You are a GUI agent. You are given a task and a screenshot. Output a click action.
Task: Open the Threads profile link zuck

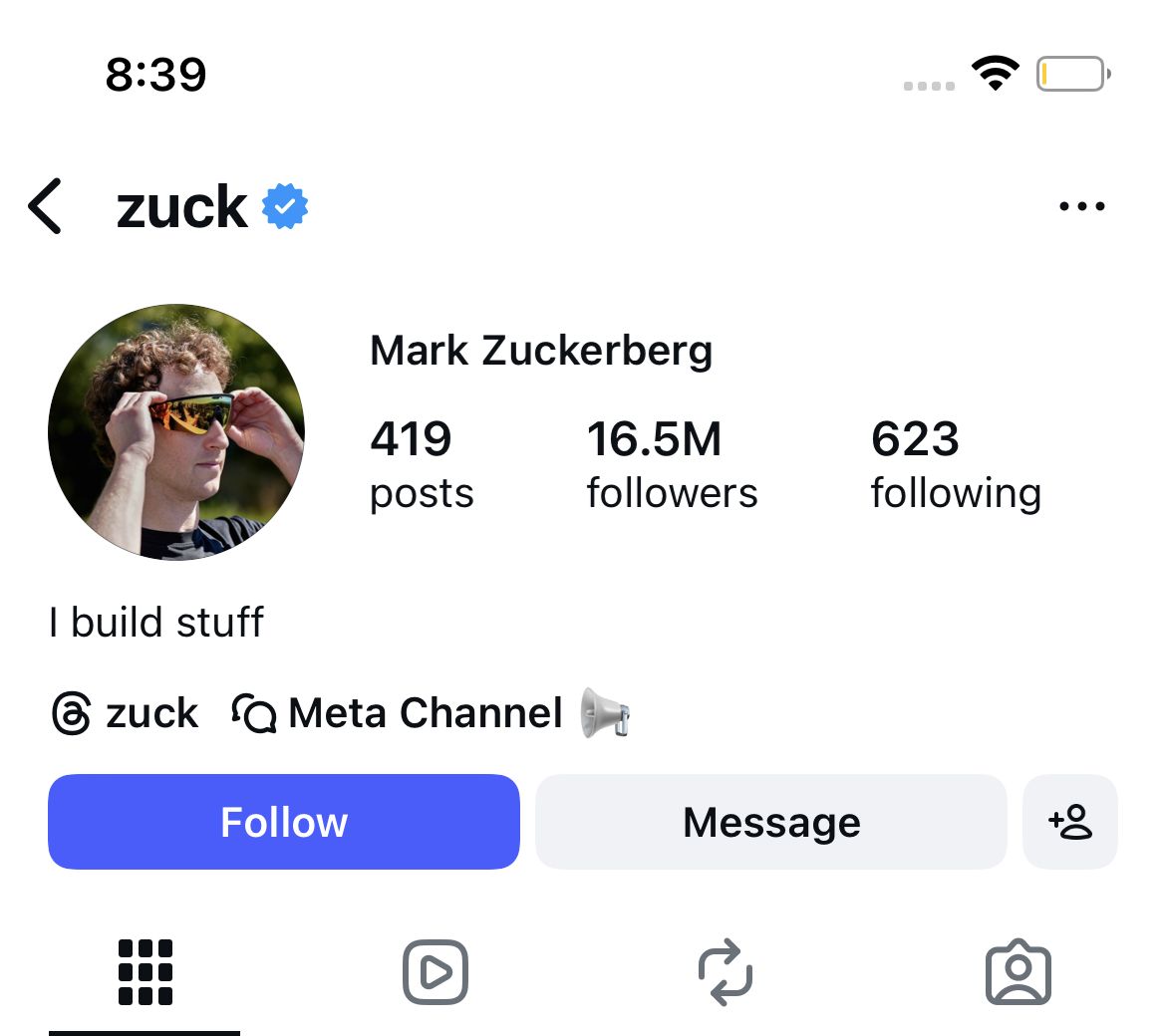pyautogui.click(x=126, y=713)
